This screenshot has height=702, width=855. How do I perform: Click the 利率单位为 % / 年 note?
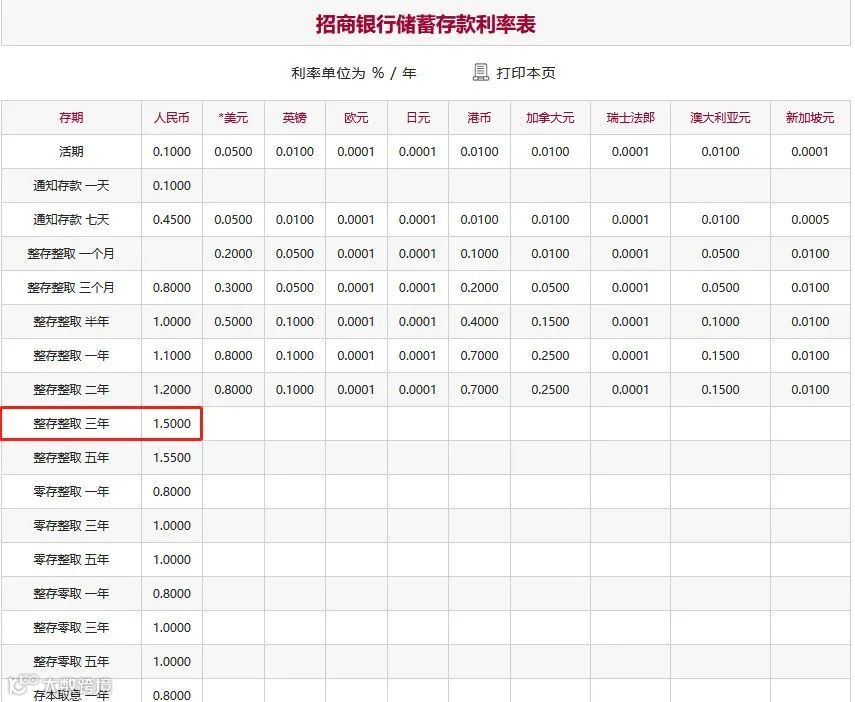pyautogui.click(x=353, y=73)
